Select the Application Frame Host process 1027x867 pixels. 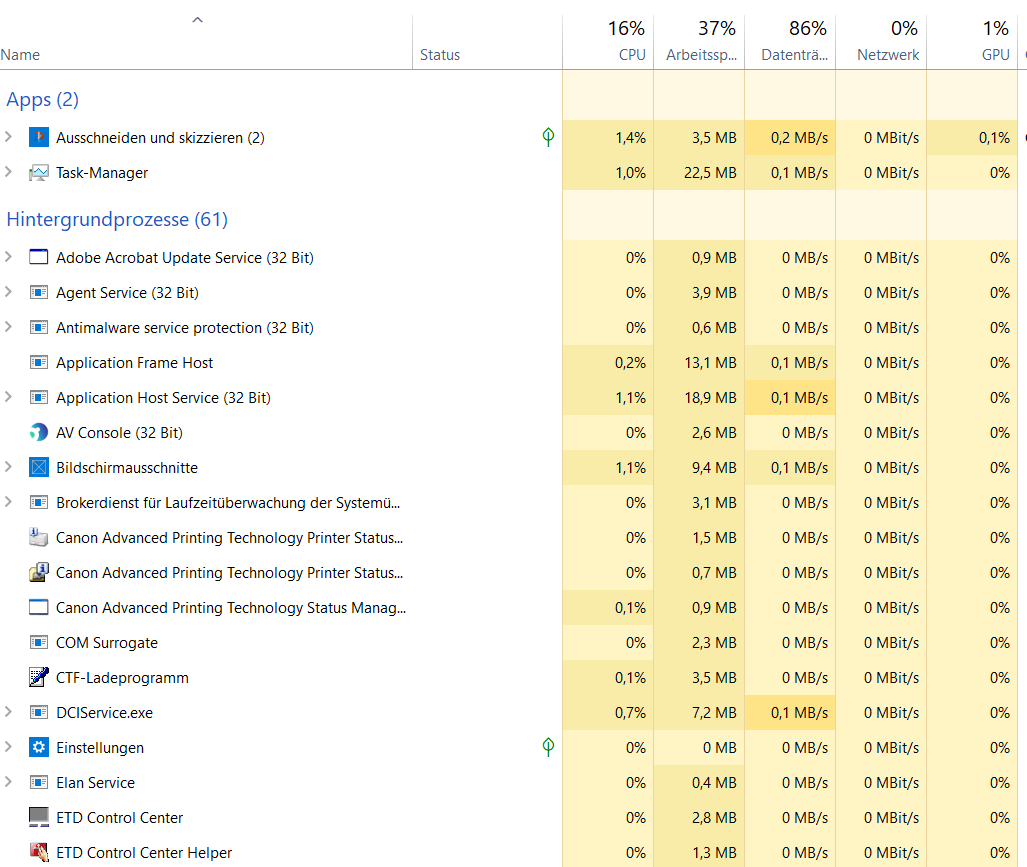[x=134, y=363]
